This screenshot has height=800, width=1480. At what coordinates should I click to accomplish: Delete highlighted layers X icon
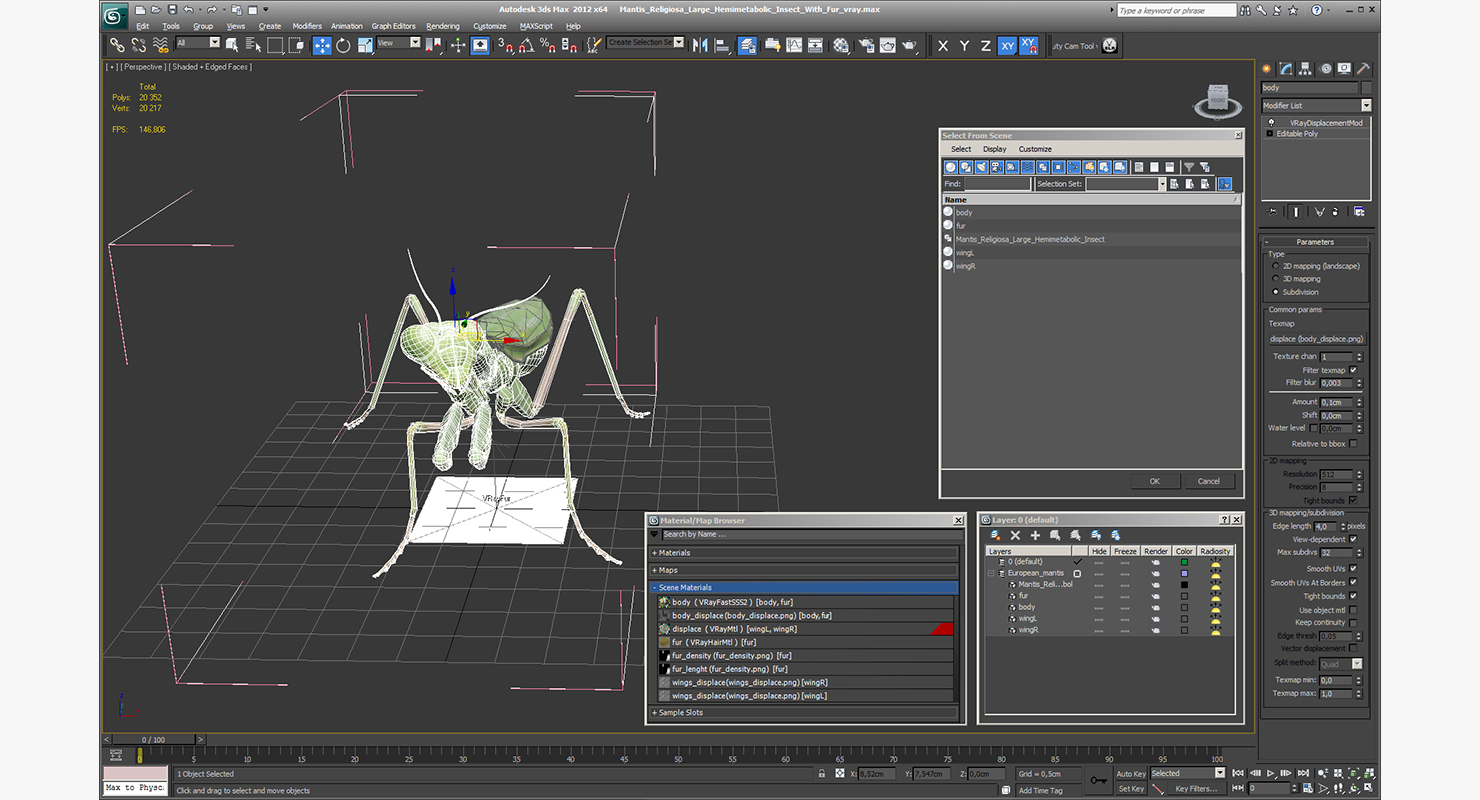1015,536
